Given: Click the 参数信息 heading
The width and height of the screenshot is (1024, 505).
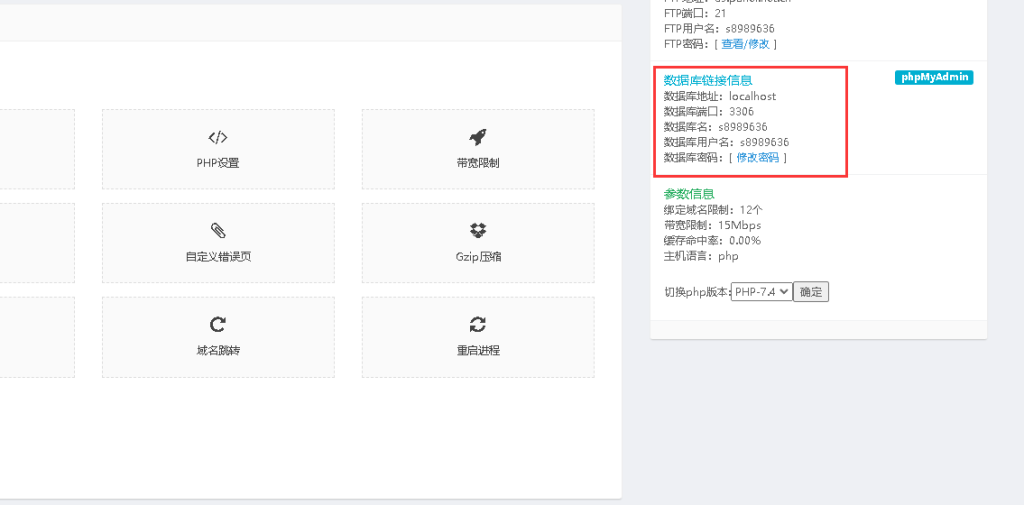Looking at the screenshot, I should coord(689,194).
